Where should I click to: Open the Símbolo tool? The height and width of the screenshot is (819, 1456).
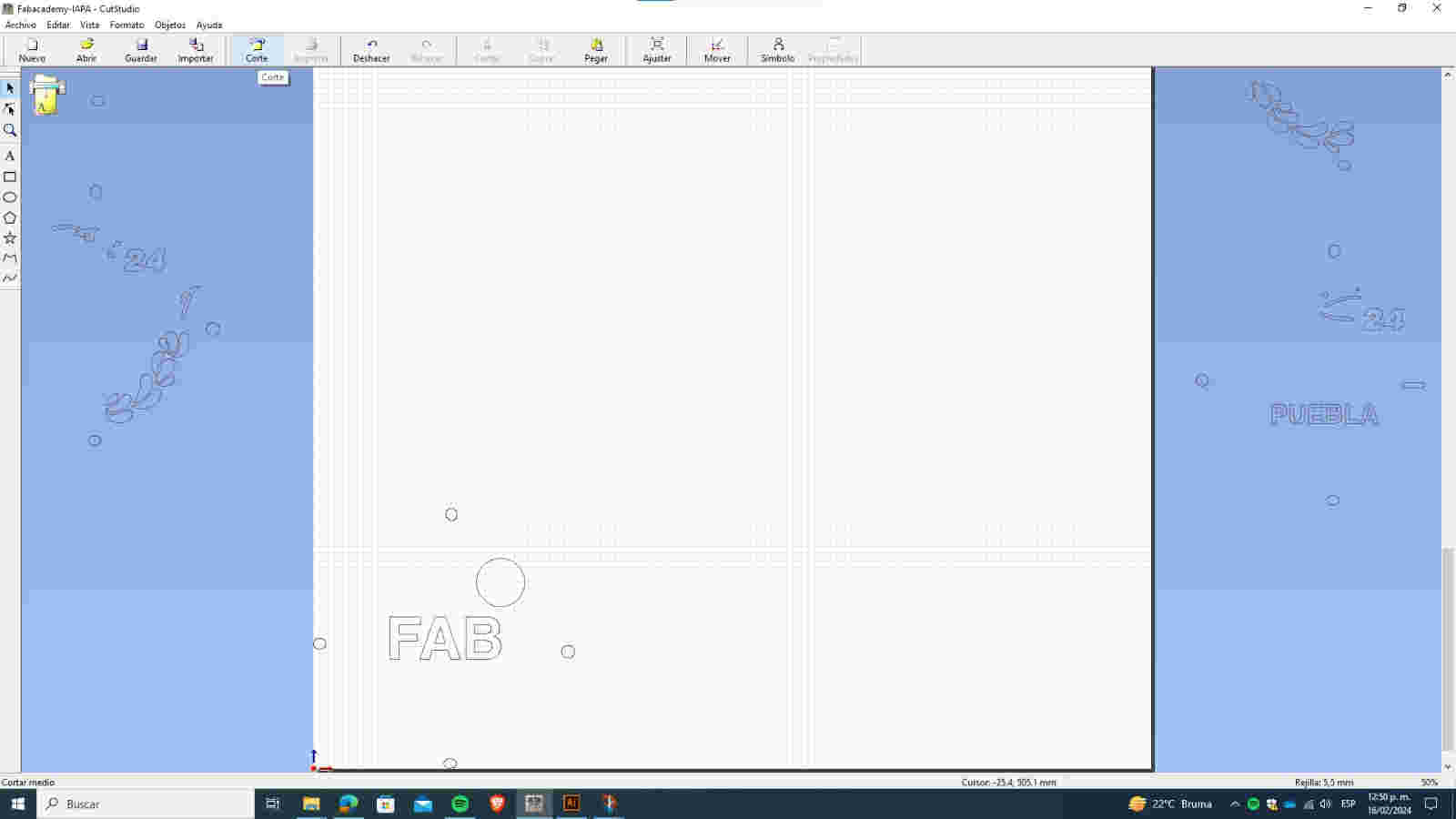(777, 50)
